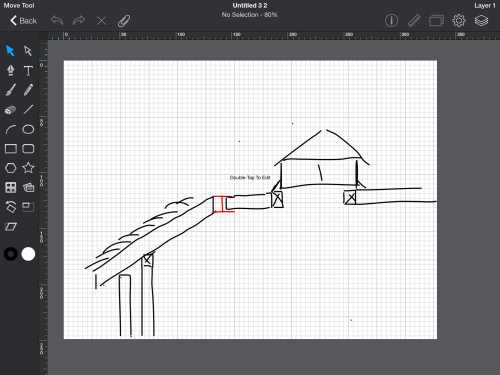Choose the Star shape tool

(28, 167)
